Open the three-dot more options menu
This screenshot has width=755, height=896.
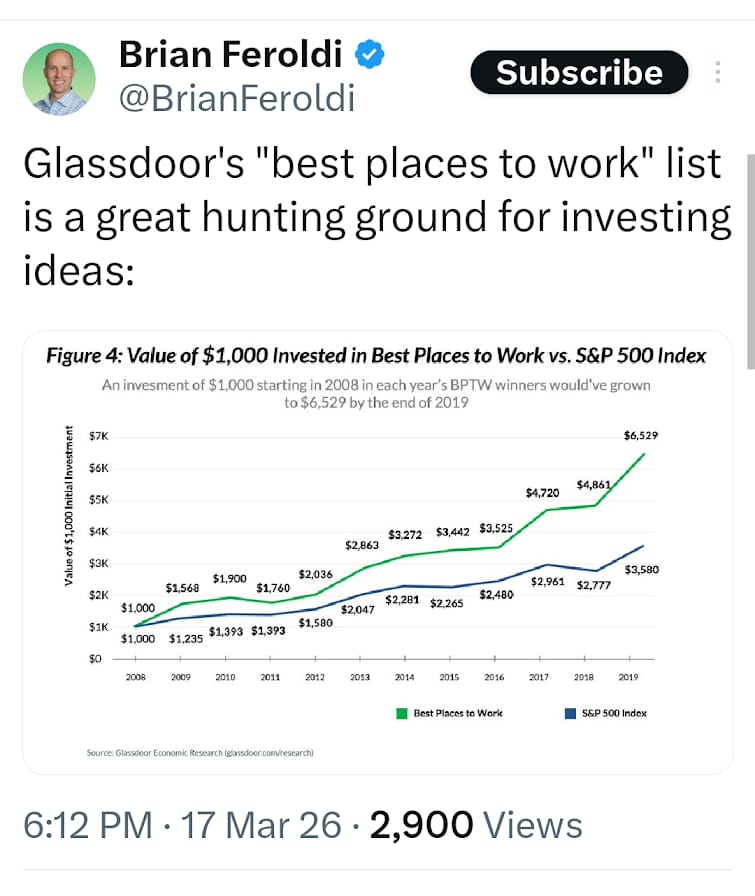pos(717,73)
